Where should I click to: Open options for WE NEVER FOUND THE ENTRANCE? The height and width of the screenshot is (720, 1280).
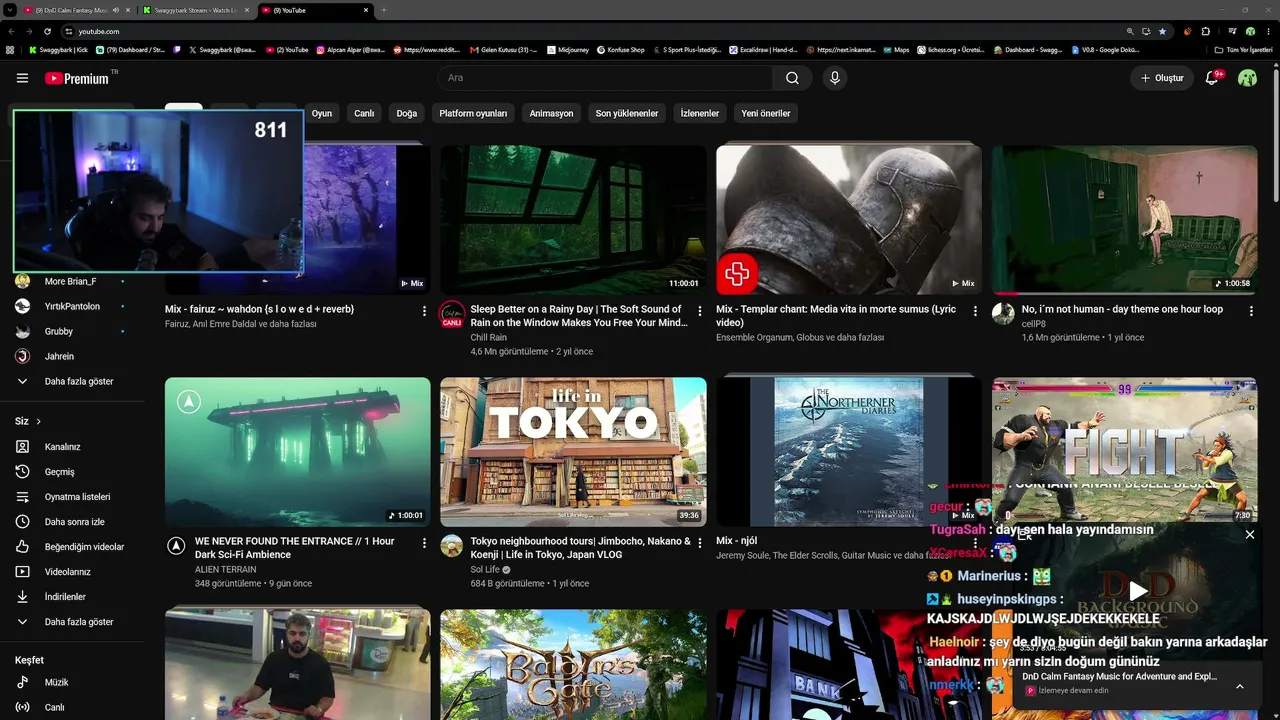click(x=425, y=543)
